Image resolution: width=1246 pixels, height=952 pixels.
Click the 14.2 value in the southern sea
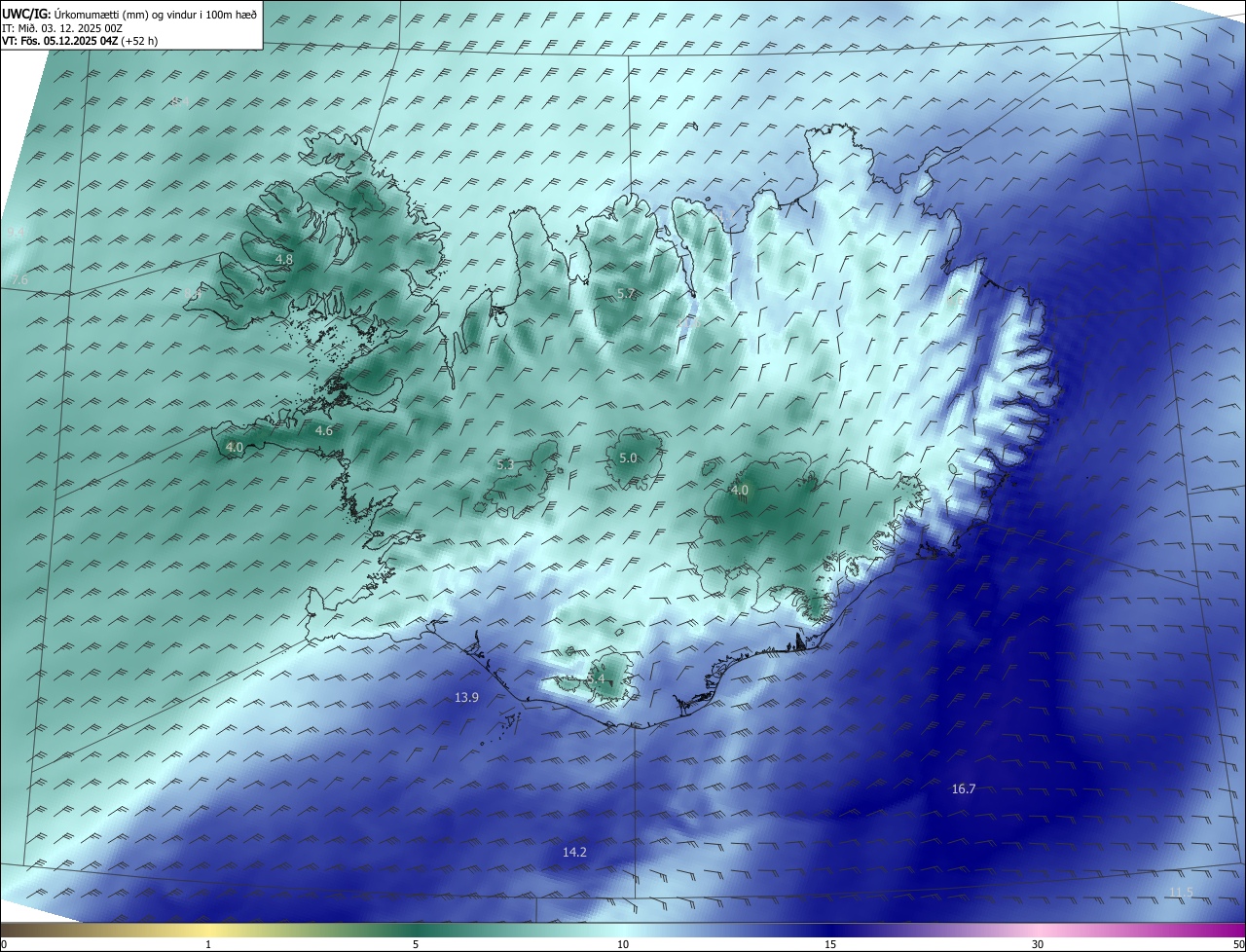pyautogui.click(x=574, y=853)
